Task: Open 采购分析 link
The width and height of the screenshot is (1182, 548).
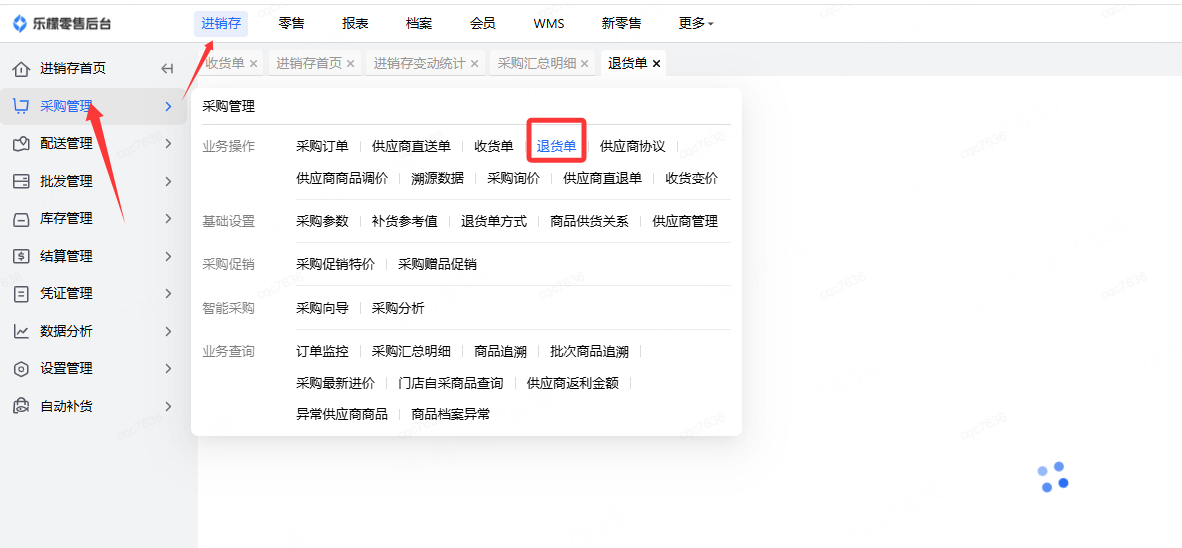Action: pos(399,308)
